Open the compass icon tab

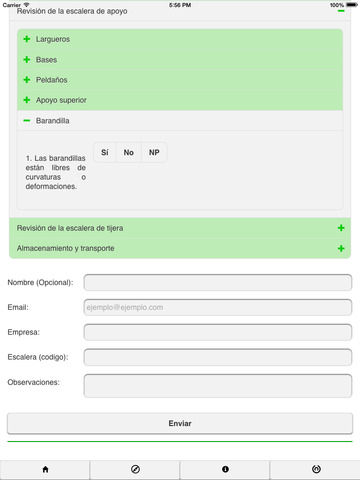point(135,469)
